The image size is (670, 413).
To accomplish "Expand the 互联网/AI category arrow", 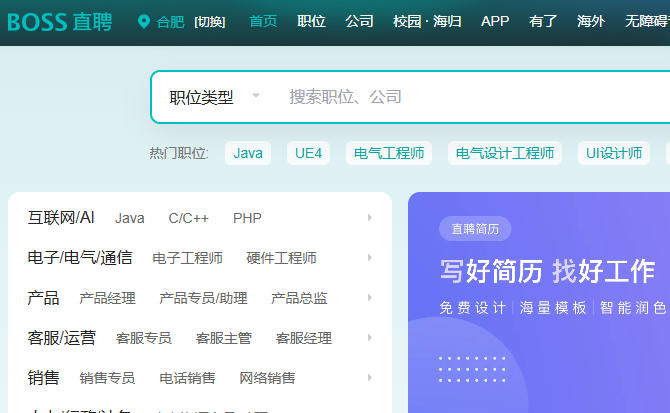I will pos(370,218).
